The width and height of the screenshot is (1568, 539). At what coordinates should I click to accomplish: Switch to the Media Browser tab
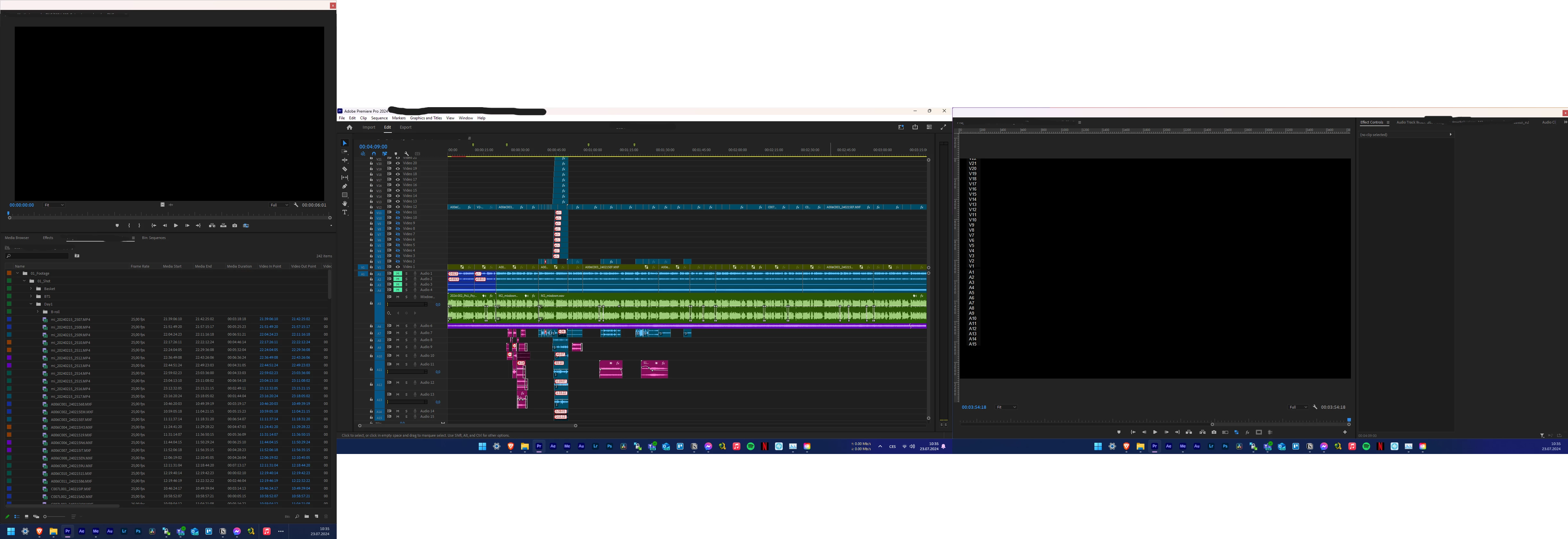[x=17, y=237]
